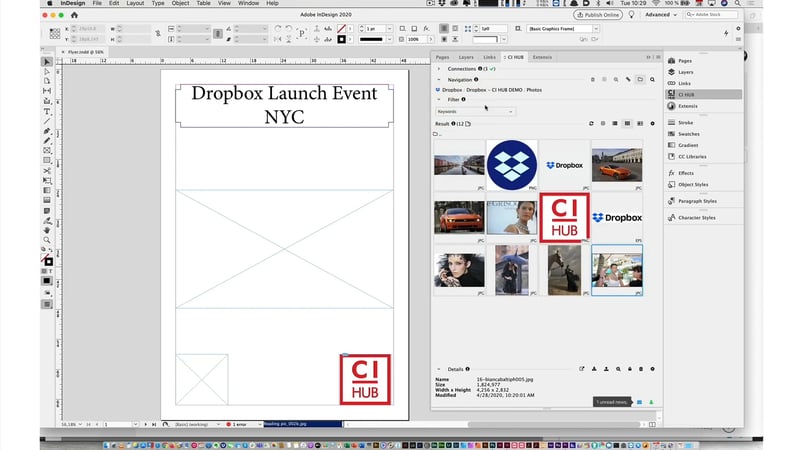Select the round Dropbox logo thumbnail
Image resolution: width=800 pixels, height=450 pixels.
point(512,165)
